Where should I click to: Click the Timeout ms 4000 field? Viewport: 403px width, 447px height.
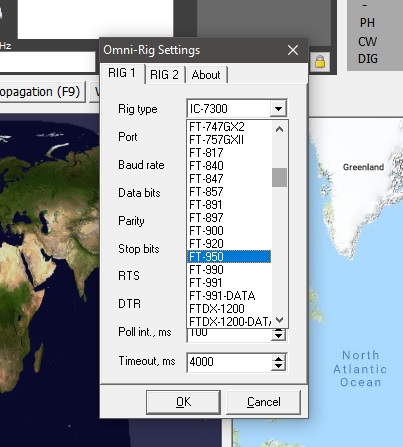coord(229,362)
